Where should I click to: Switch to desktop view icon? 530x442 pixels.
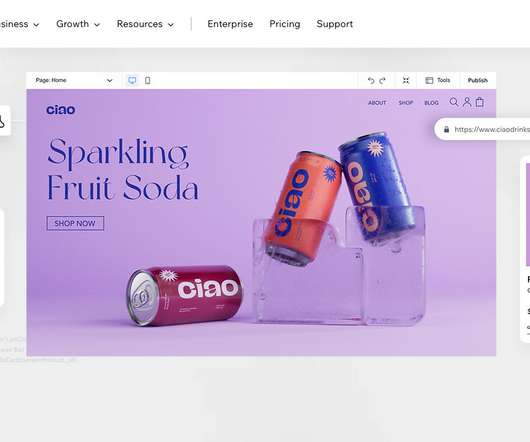(132, 80)
